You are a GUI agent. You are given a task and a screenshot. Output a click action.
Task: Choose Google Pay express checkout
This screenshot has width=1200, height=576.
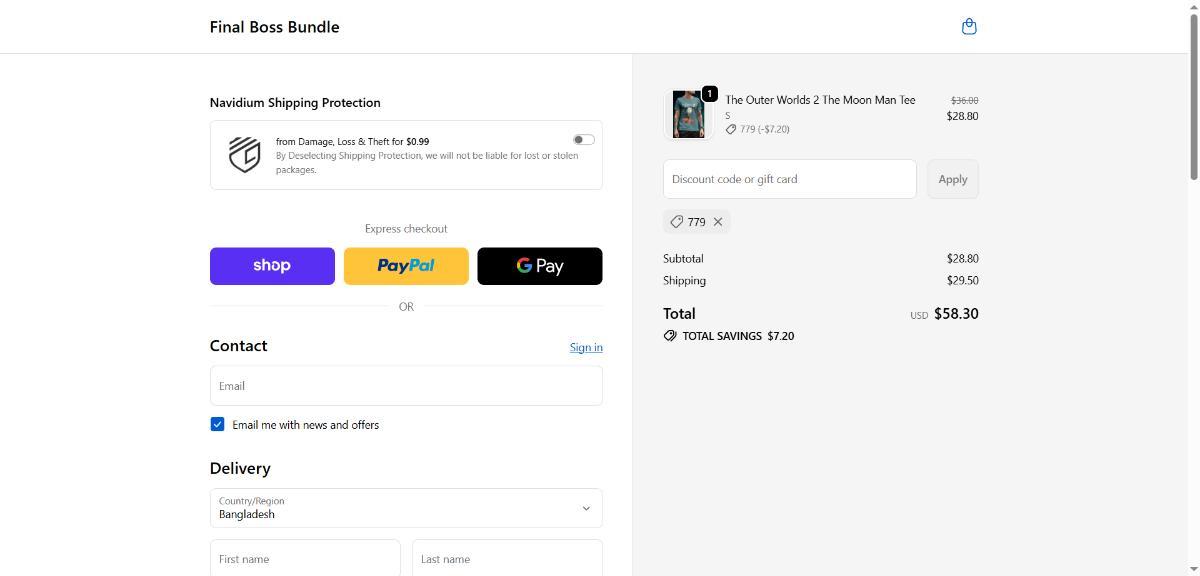540,266
